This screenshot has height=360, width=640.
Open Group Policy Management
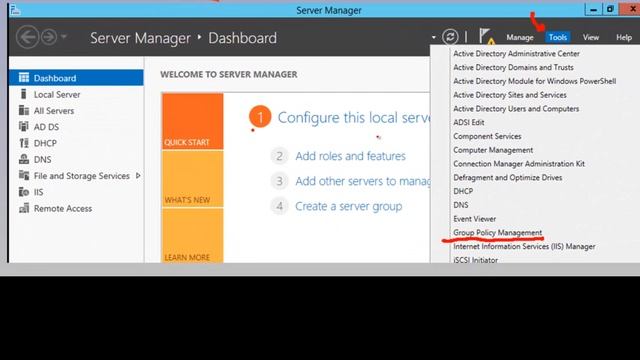point(498,233)
